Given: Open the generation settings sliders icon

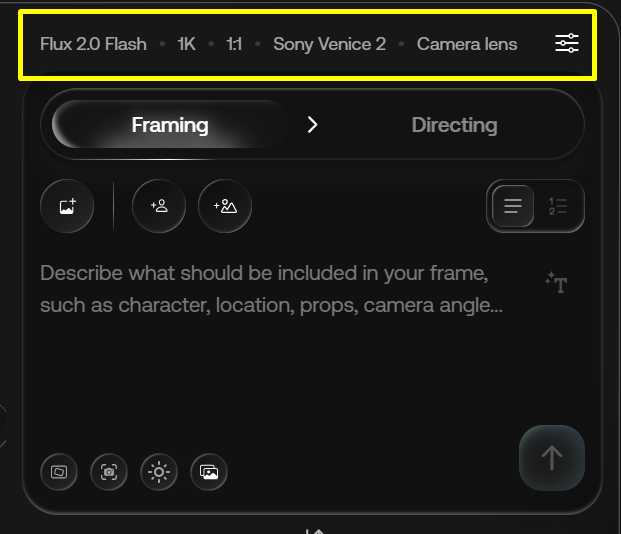Looking at the screenshot, I should [x=567, y=44].
